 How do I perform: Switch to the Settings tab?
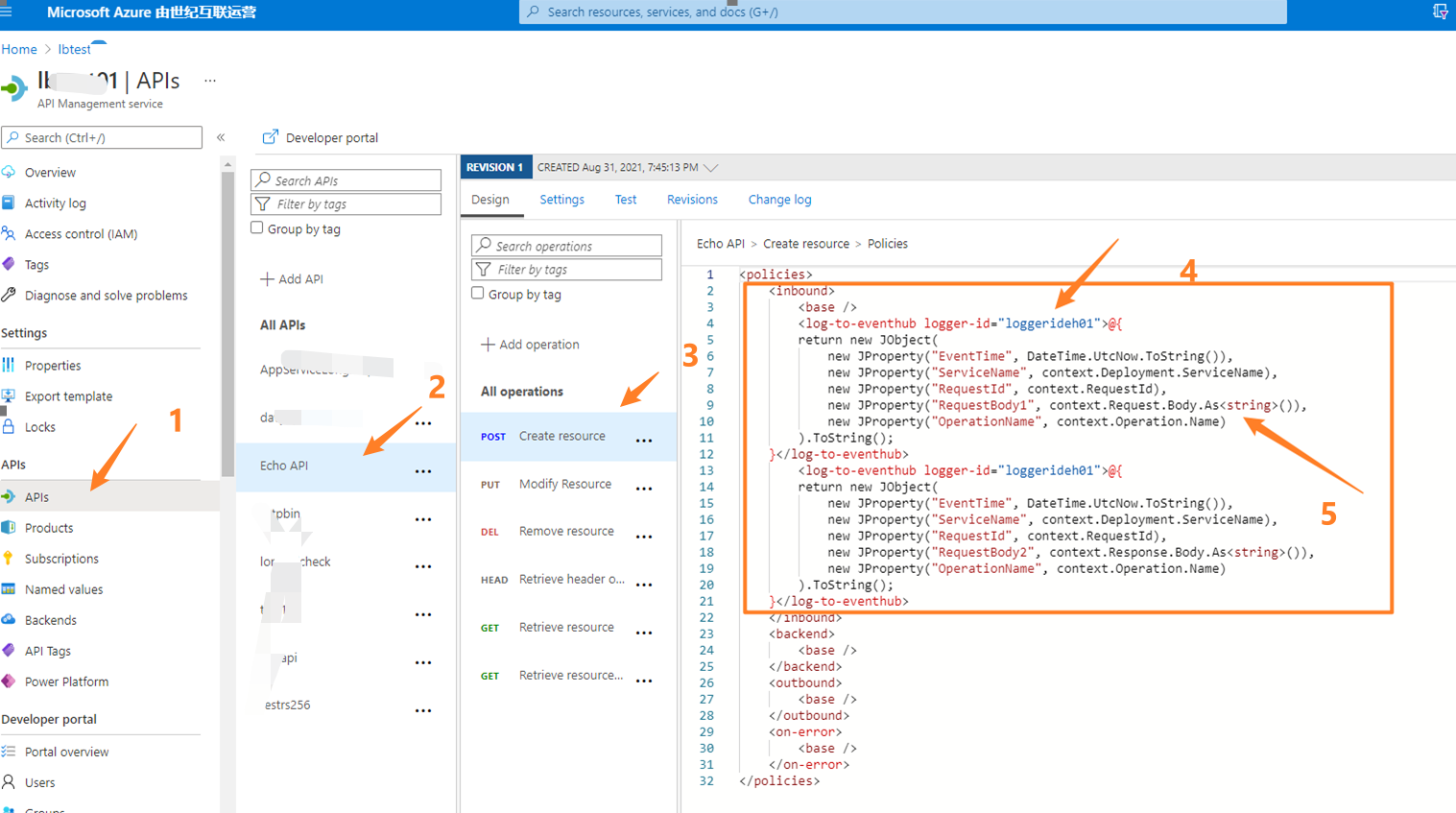coord(561,200)
